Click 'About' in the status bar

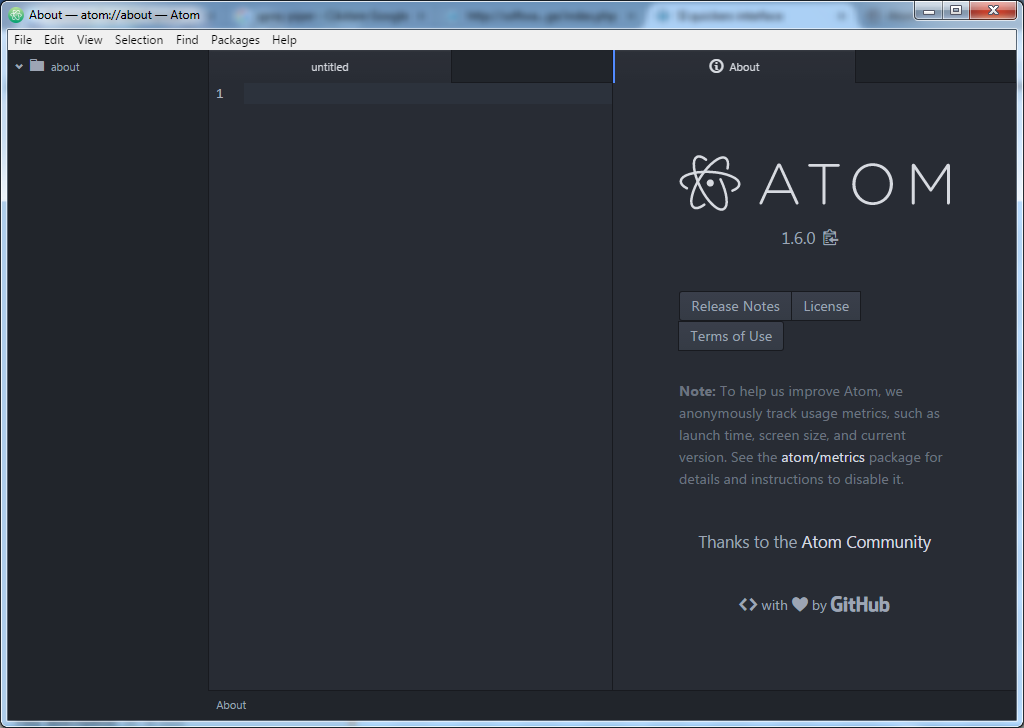click(231, 705)
